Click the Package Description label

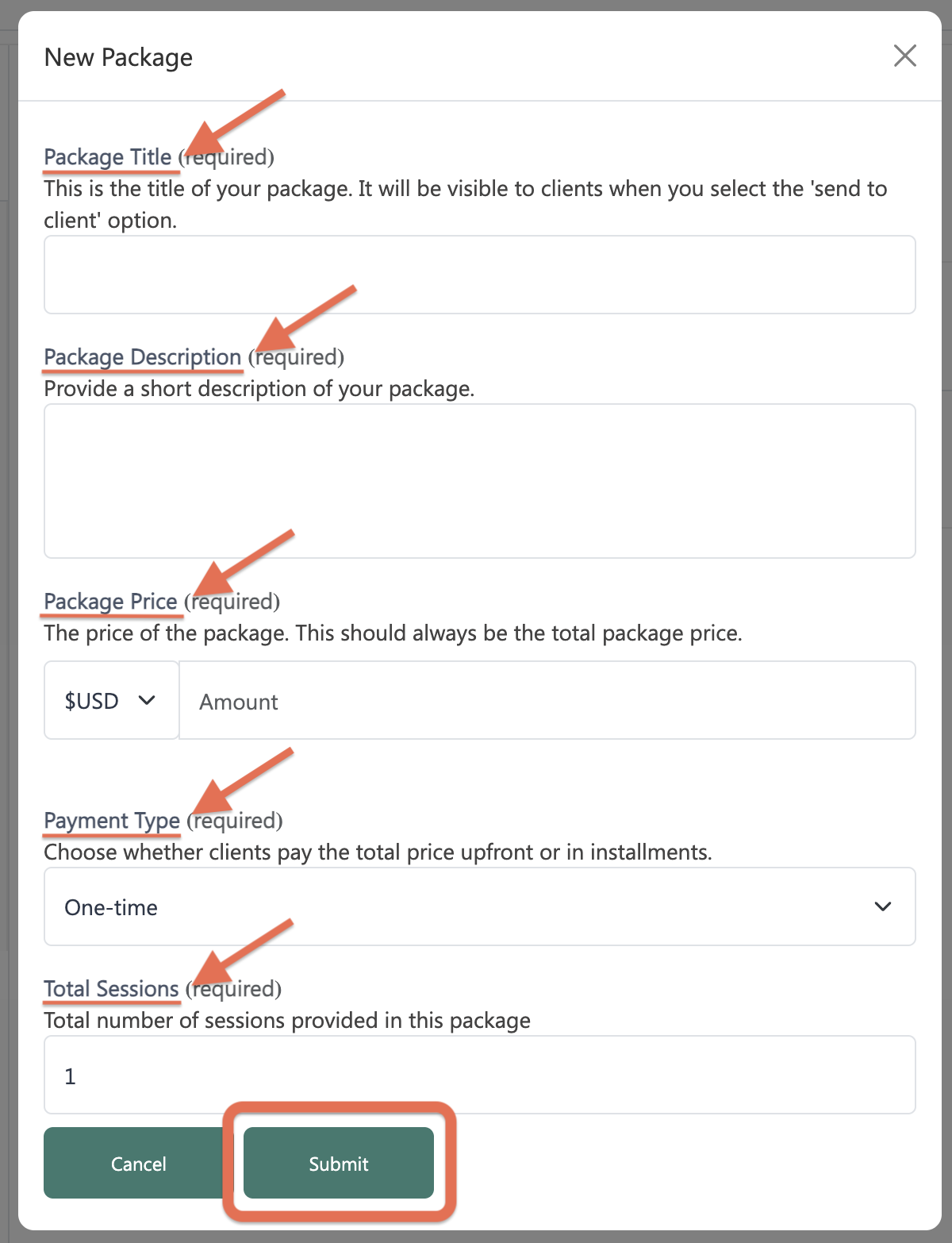(143, 357)
